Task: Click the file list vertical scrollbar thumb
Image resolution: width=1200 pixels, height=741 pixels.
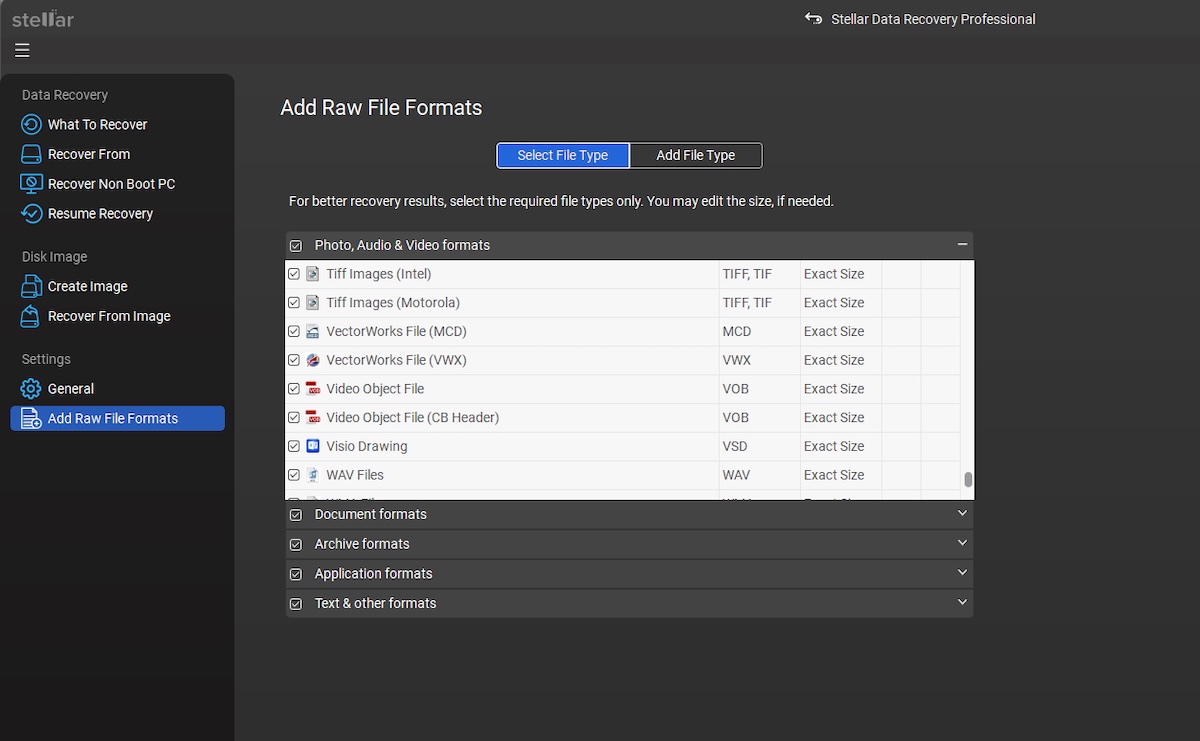Action: pyautogui.click(x=968, y=480)
